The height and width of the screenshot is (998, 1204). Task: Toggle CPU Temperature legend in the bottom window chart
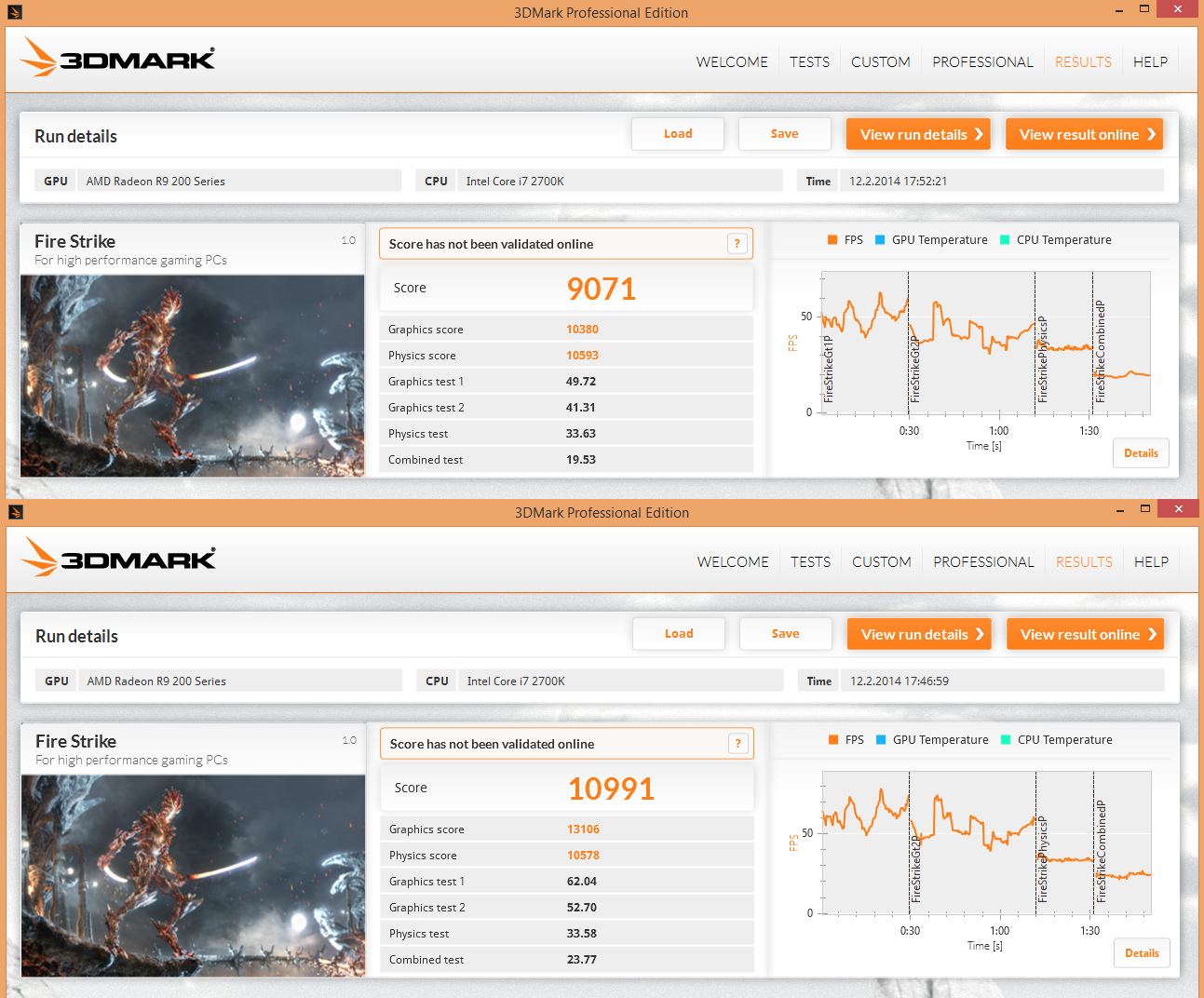point(1056,740)
